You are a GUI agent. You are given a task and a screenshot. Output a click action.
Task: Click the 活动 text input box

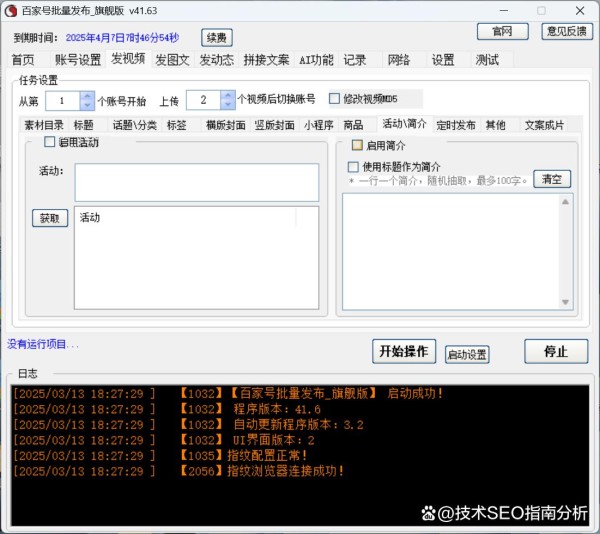[x=197, y=182]
